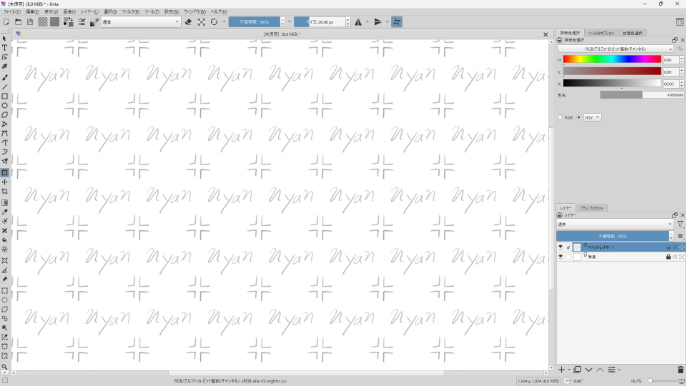Screen dimensions: 686x386
Task: Move layer down with the down arrow button
Action: [x=589, y=370]
